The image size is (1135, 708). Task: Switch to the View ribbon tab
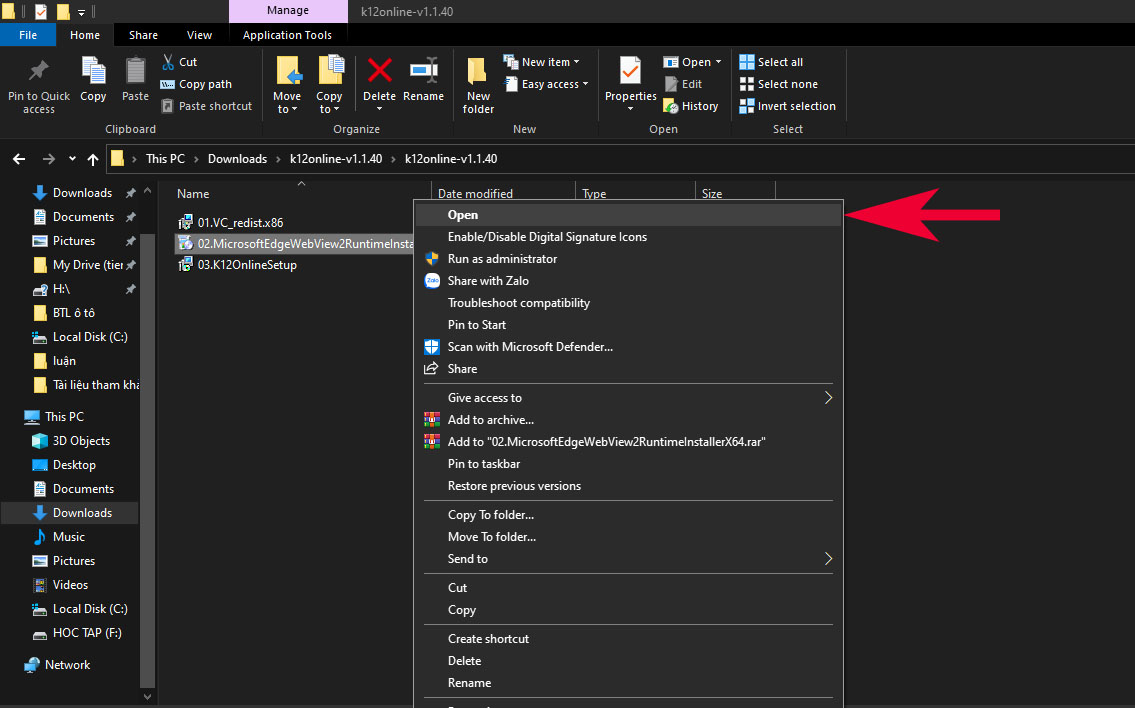(x=199, y=35)
